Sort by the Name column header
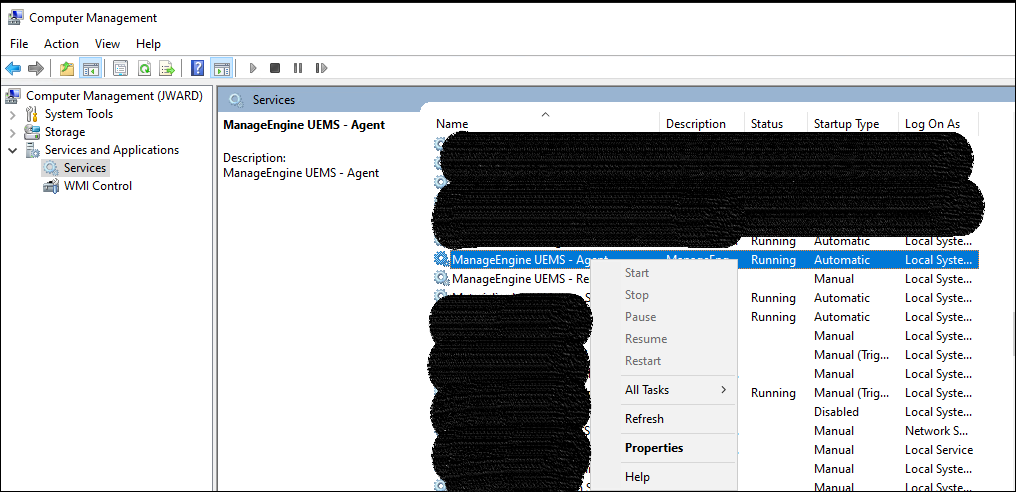This screenshot has width=1016, height=492. [452, 124]
